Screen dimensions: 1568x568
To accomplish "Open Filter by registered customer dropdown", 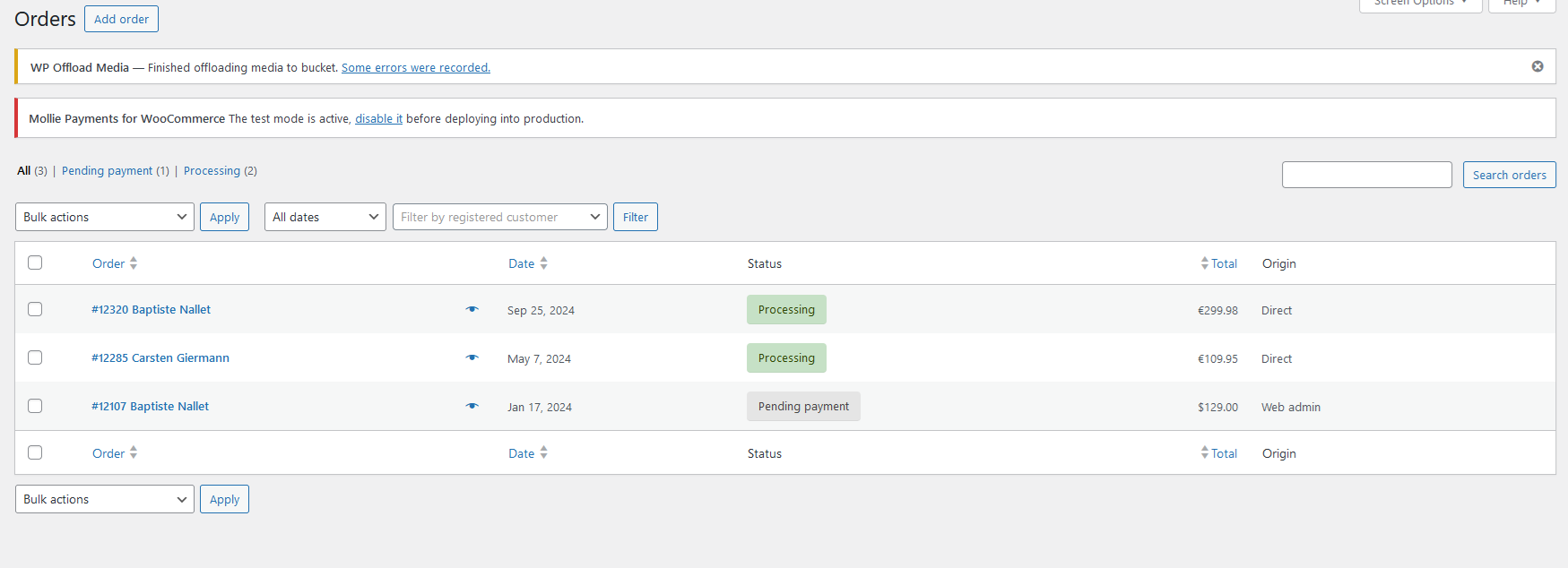I will 500,217.
